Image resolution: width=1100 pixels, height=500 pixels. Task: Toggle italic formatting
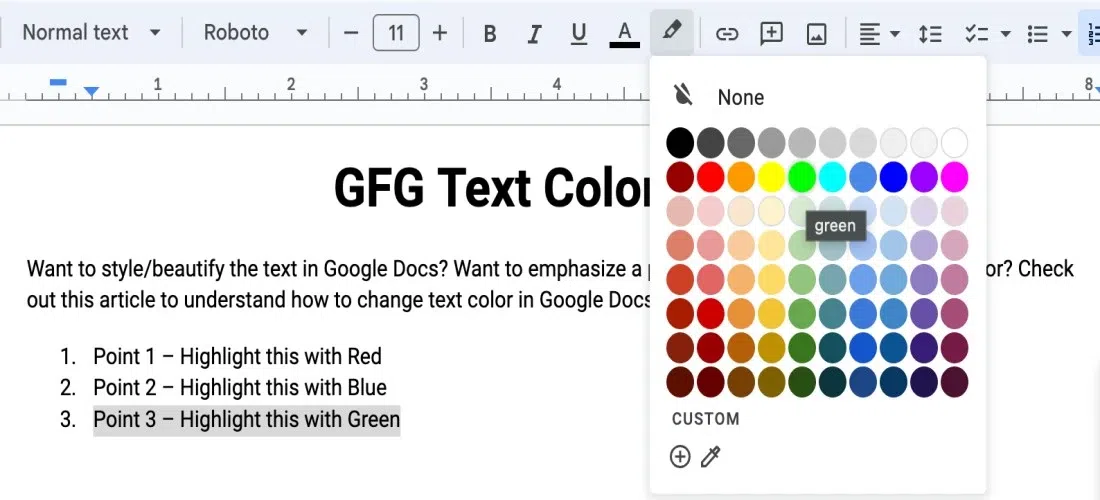click(x=534, y=33)
